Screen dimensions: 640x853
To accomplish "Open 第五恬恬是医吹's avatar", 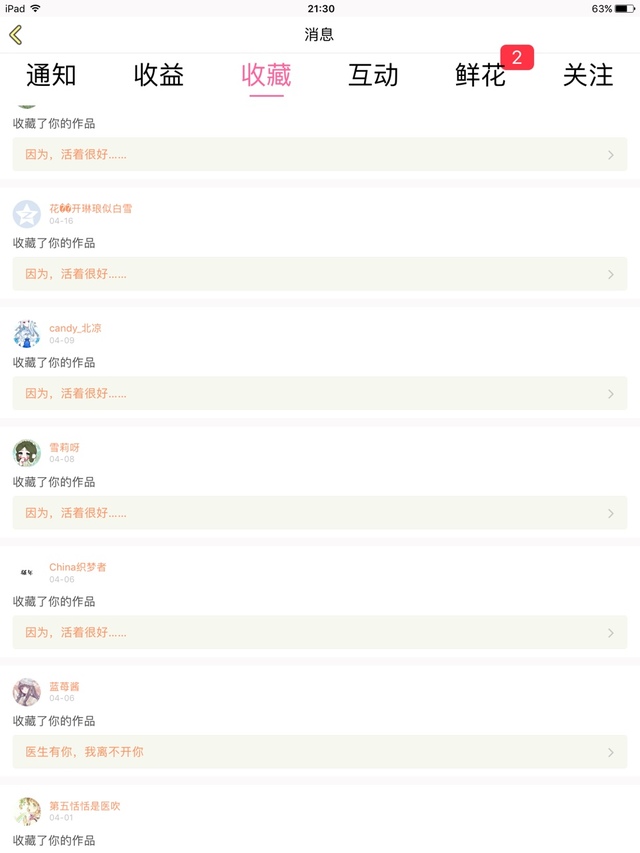I will [27, 811].
